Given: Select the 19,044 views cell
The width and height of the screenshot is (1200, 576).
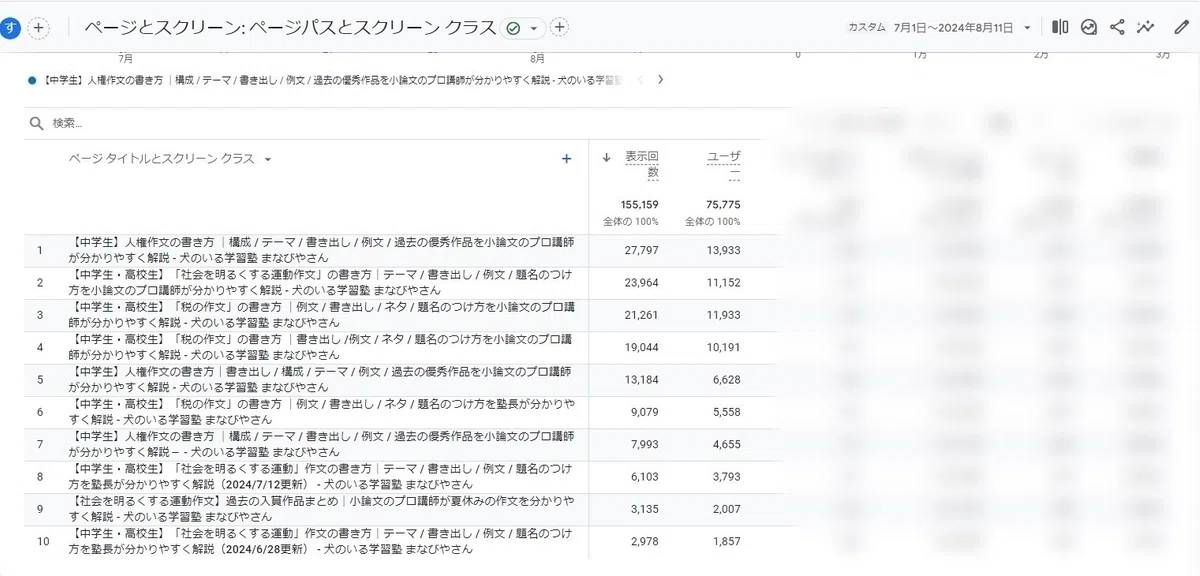Looking at the screenshot, I should (x=641, y=346).
